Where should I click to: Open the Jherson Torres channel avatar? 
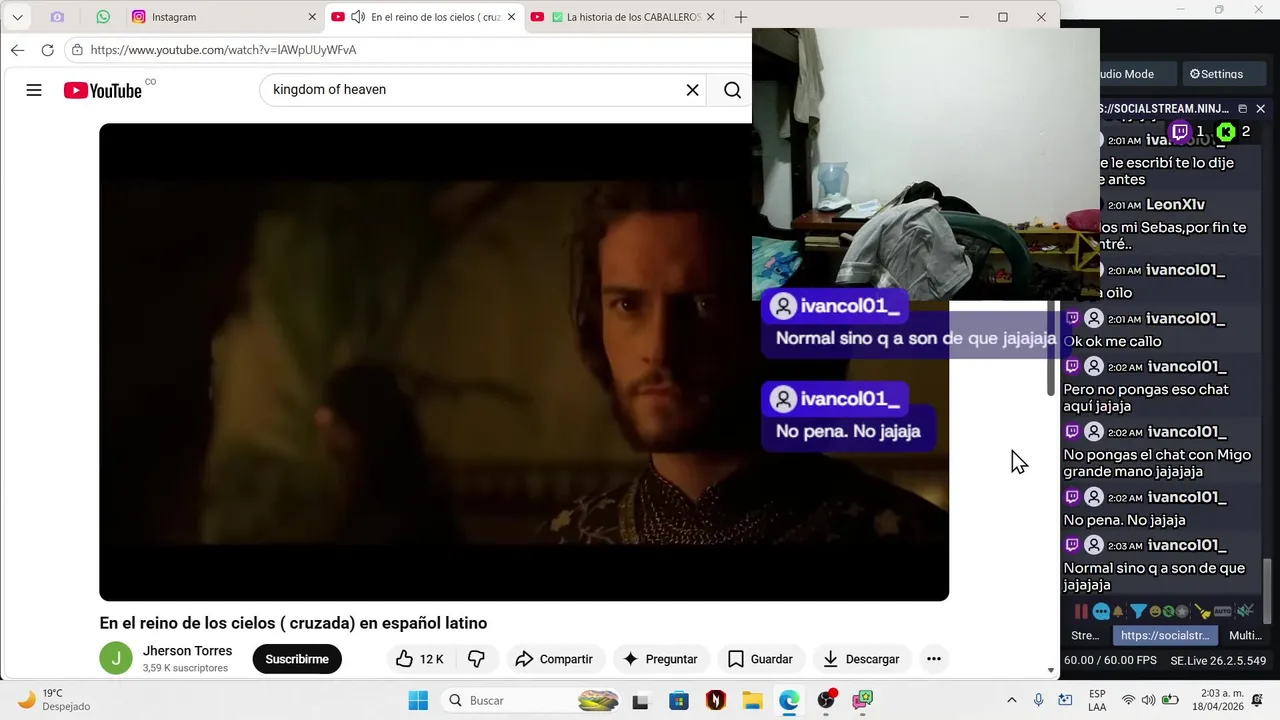pyautogui.click(x=116, y=658)
